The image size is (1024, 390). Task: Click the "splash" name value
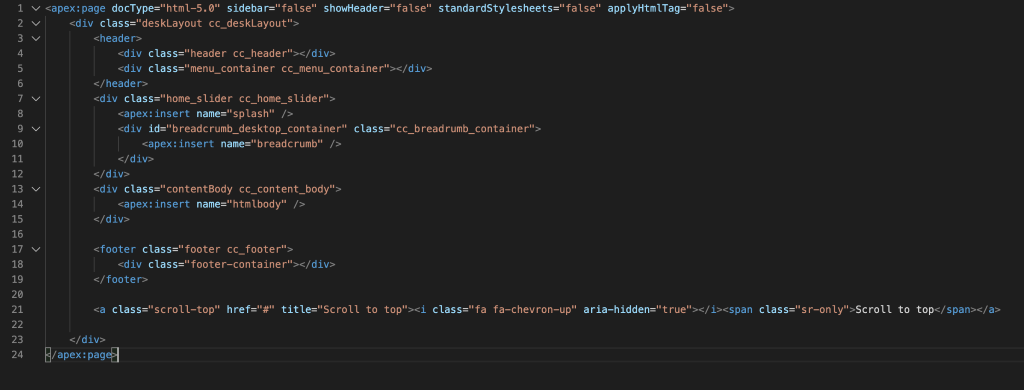(x=251, y=114)
